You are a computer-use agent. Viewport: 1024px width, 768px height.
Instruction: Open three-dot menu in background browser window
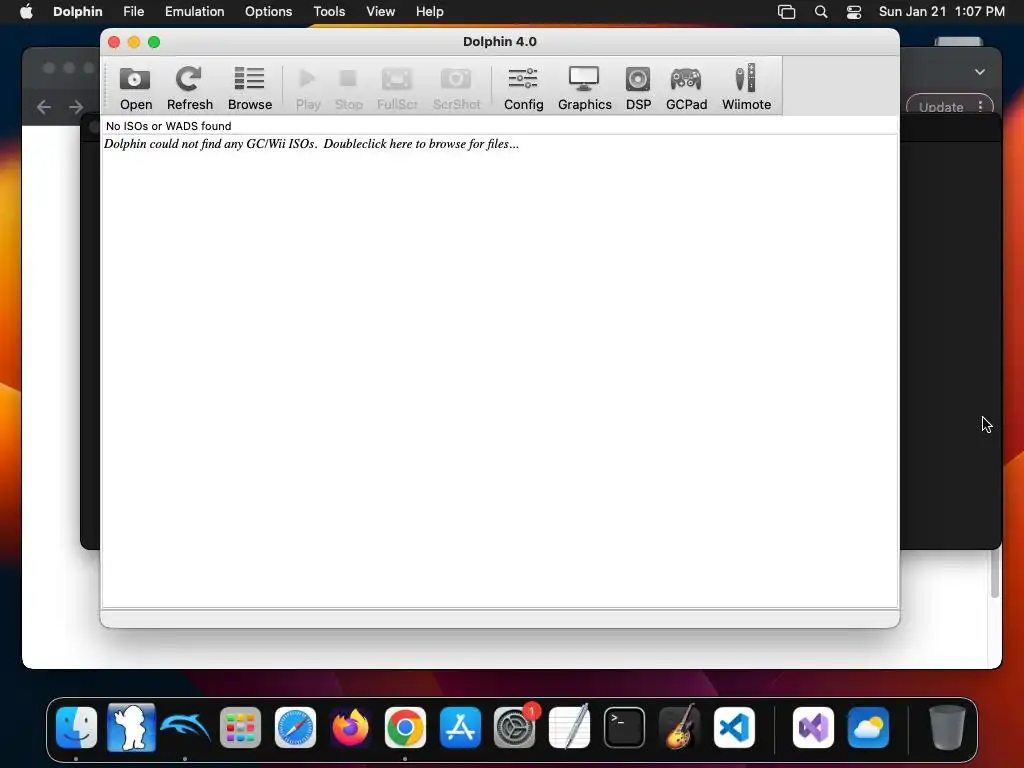click(980, 106)
